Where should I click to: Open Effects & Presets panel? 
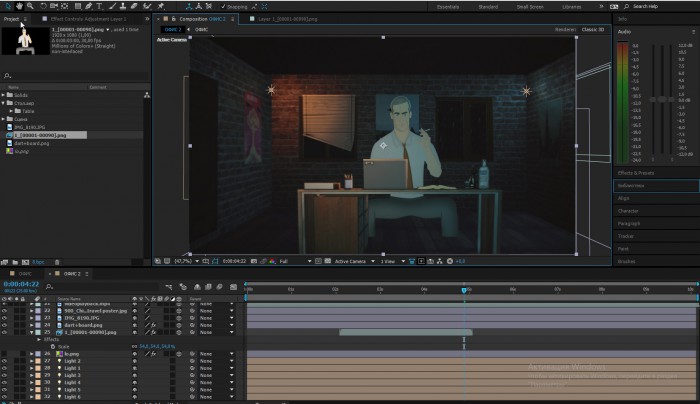(636, 173)
